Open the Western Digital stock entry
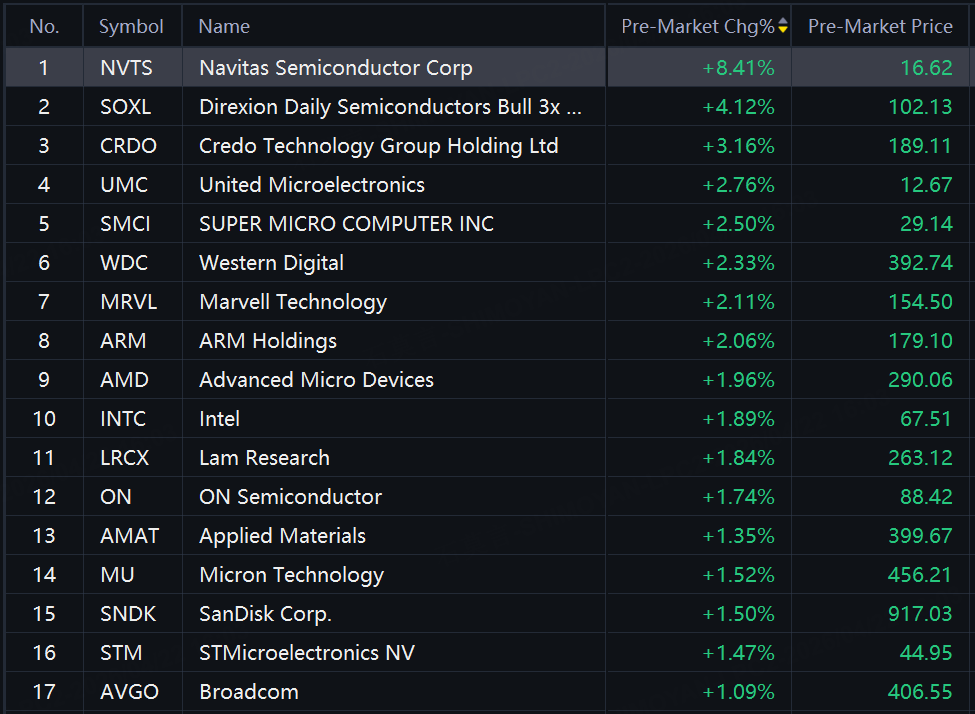 (271, 263)
